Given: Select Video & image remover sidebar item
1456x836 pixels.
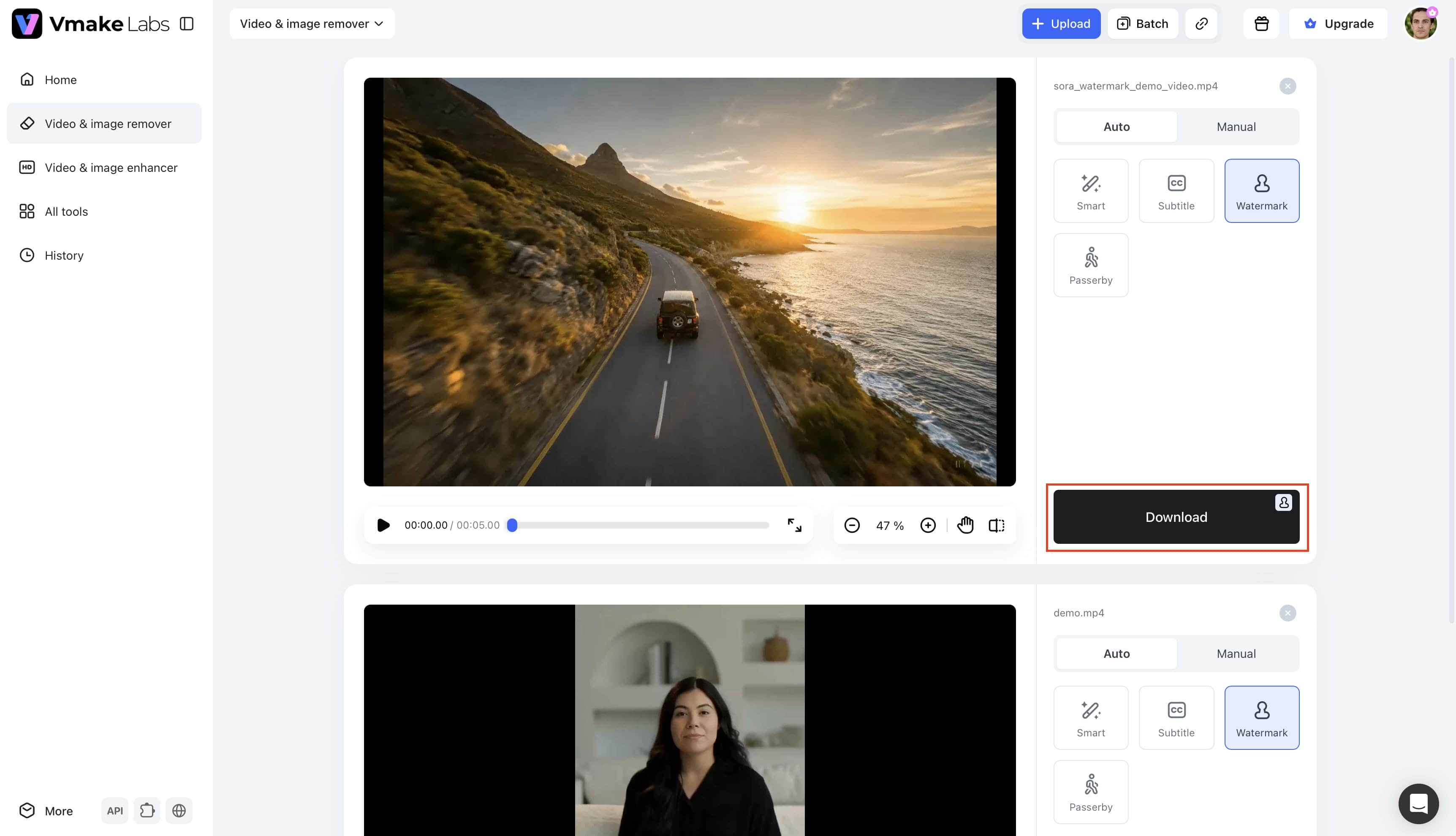Looking at the screenshot, I should [x=104, y=123].
